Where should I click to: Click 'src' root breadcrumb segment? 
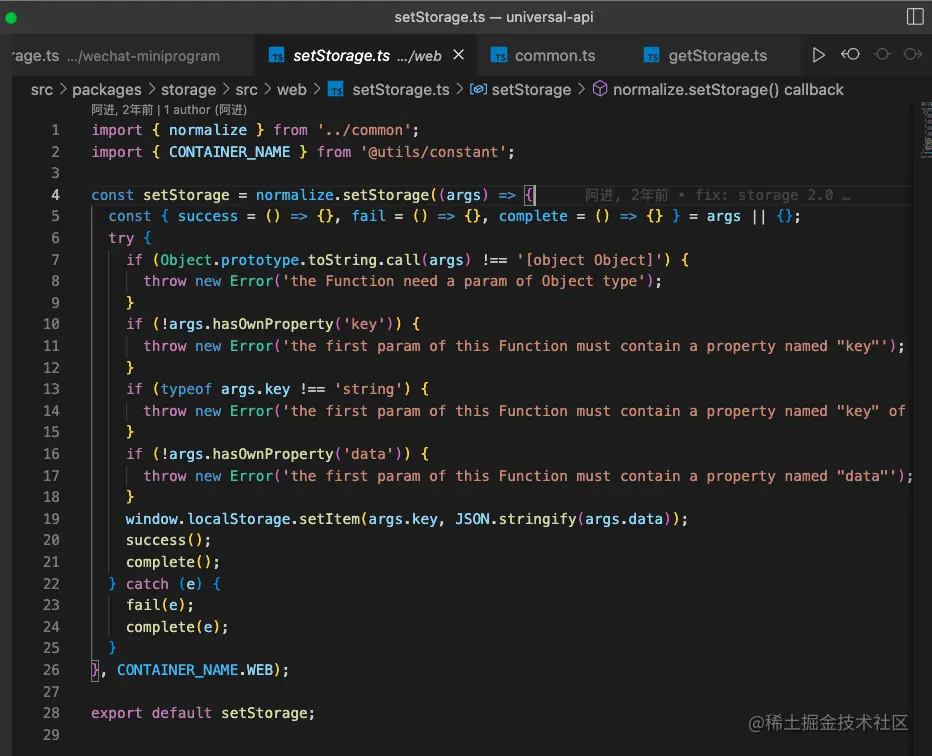(42, 90)
